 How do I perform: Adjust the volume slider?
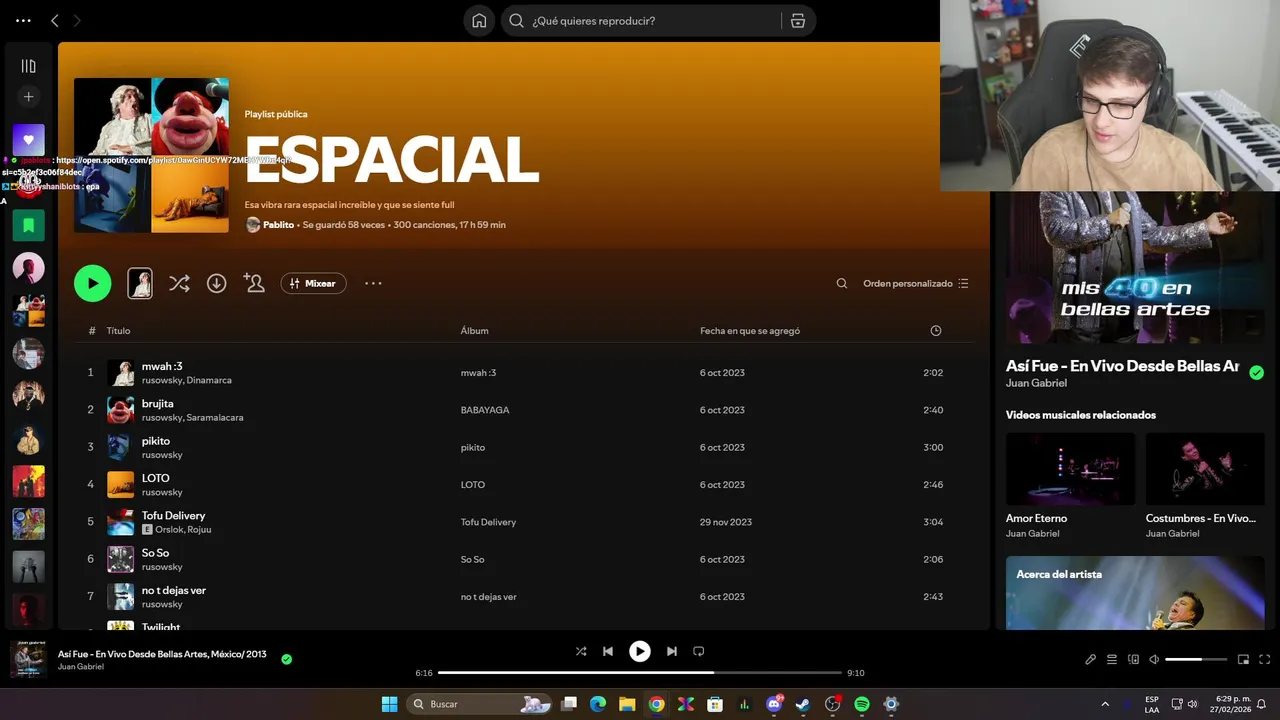click(x=1196, y=659)
